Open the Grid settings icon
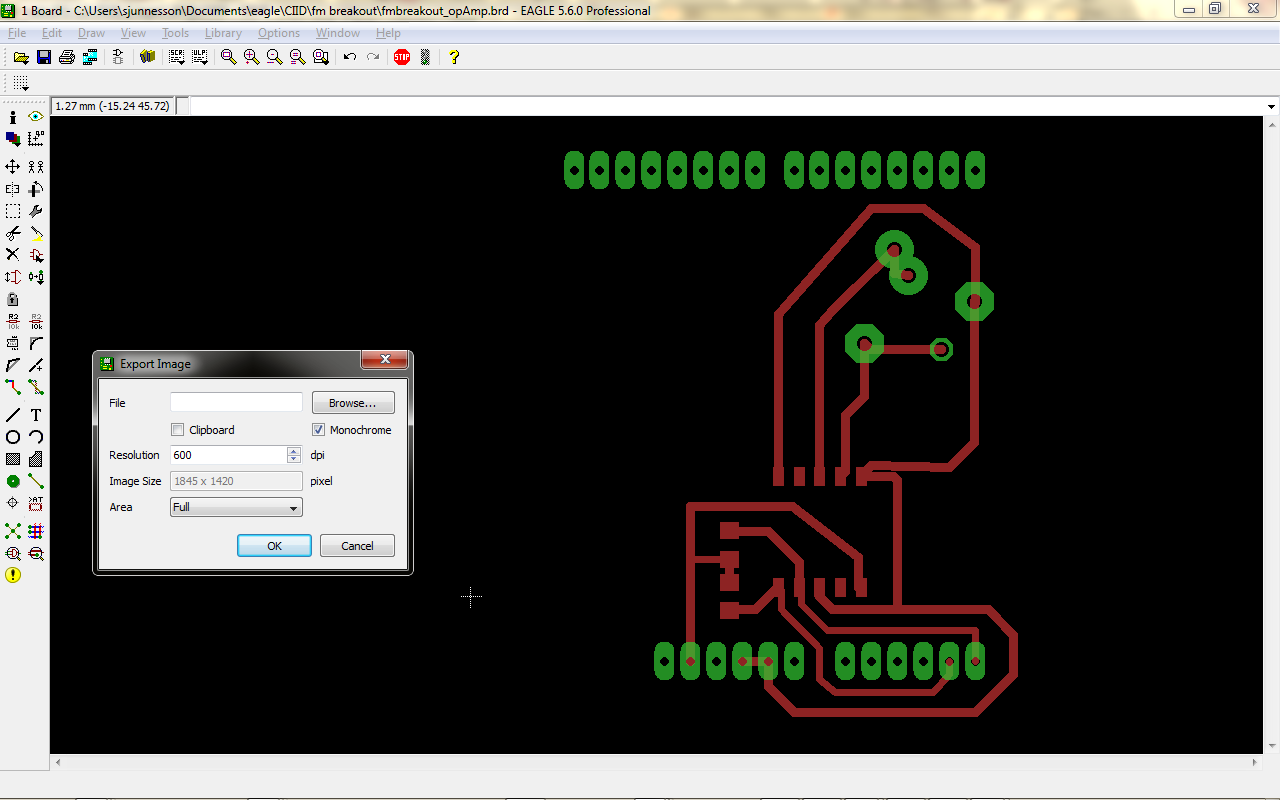 click(x=21, y=83)
